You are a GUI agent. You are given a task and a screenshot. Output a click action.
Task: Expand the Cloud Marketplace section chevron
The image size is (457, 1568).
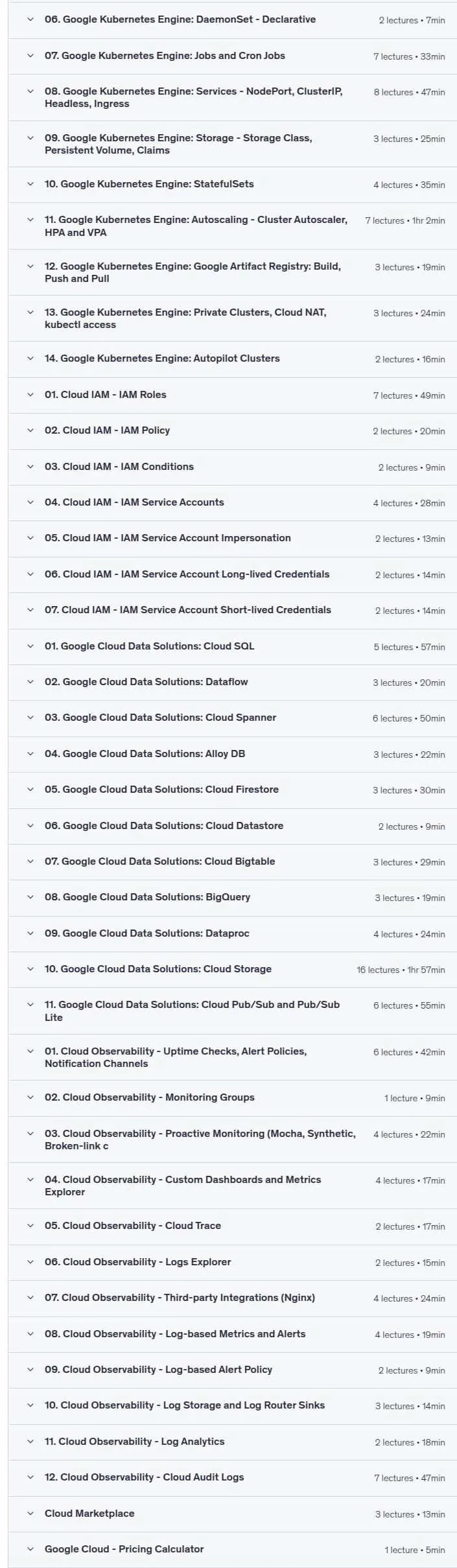[30, 1514]
